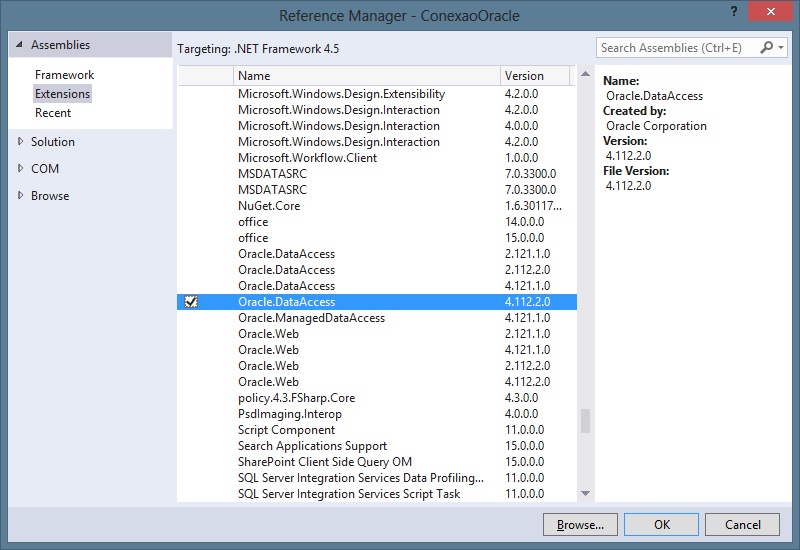This screenshot has width=800, height=550.
Task: Sort list by Version column header
Action: (x=534, y=76)
